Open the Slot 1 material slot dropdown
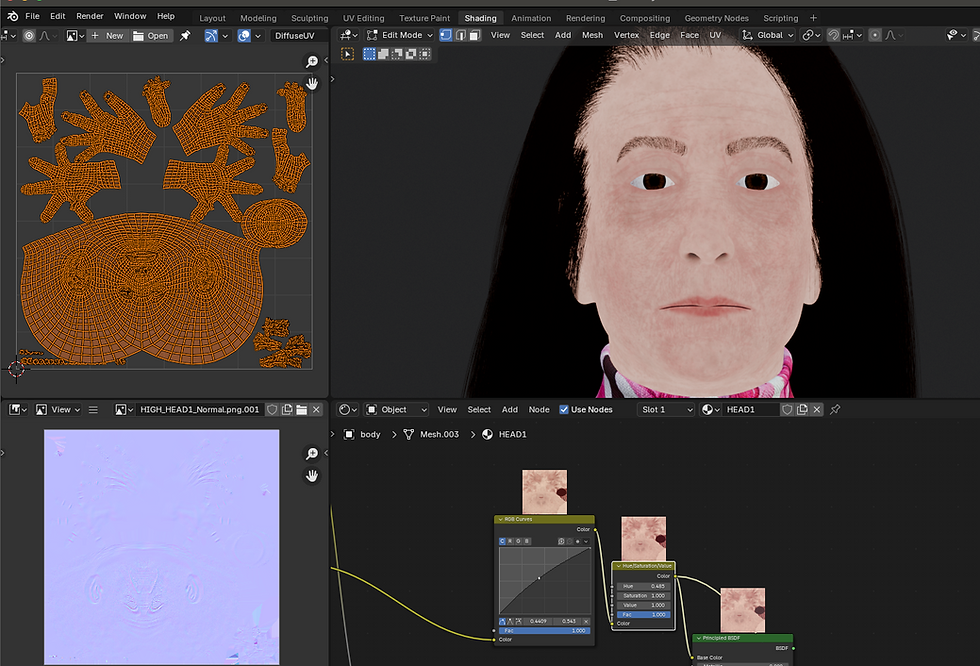980x666 pixels. click(666, 410)
